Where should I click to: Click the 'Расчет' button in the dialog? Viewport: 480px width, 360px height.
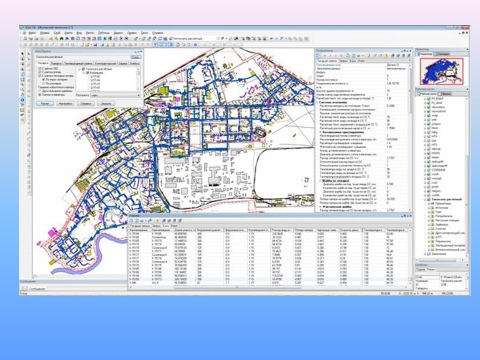45,104
